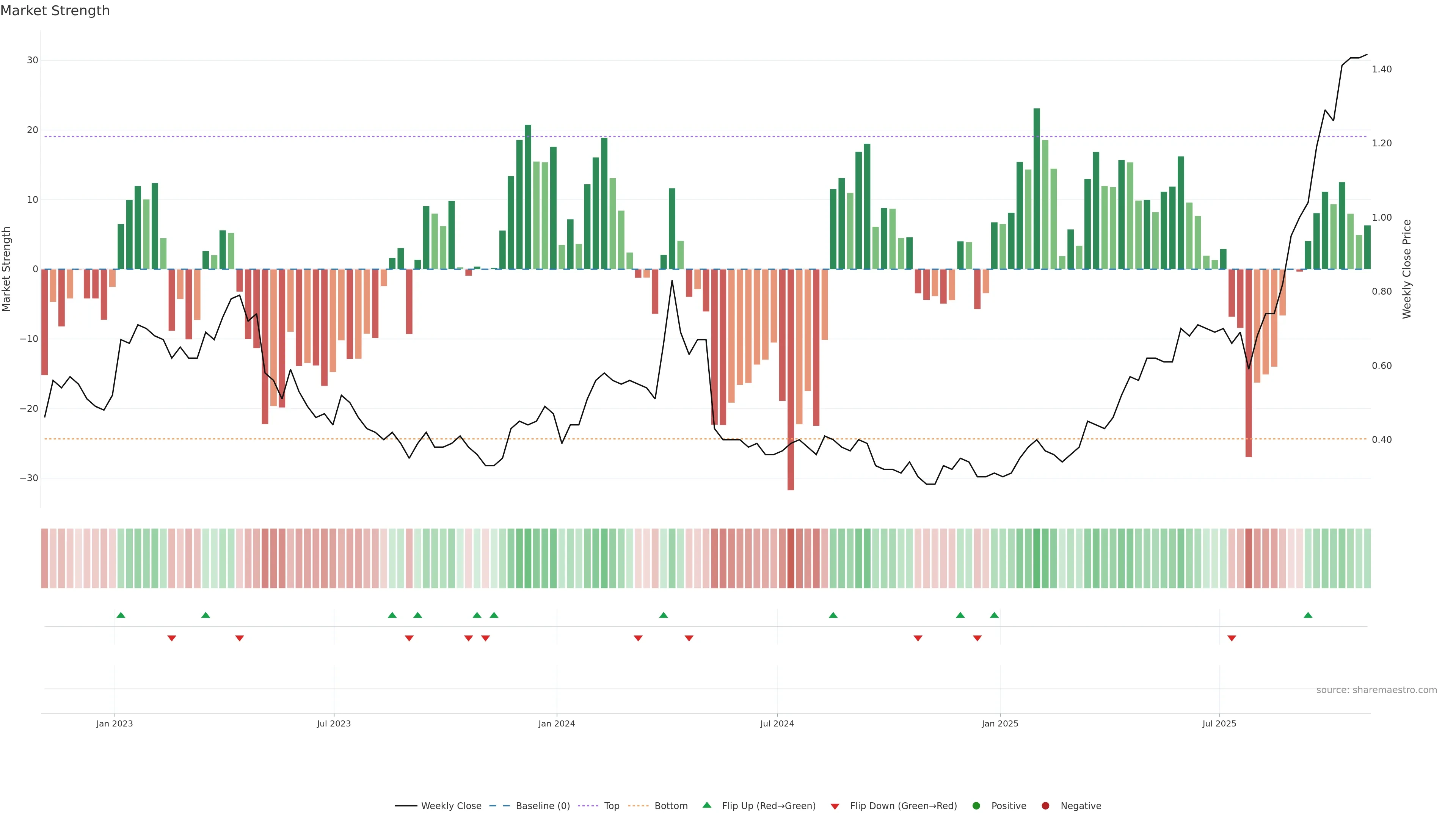Click the Jul 2023 x-axis label

coord(334,723)
